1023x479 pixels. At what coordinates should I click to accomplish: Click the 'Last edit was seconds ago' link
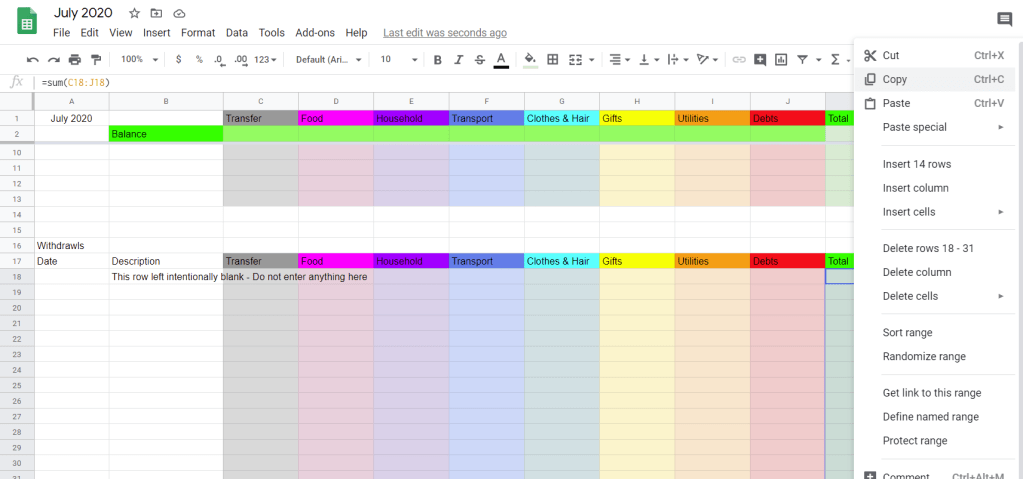(444, 33)
